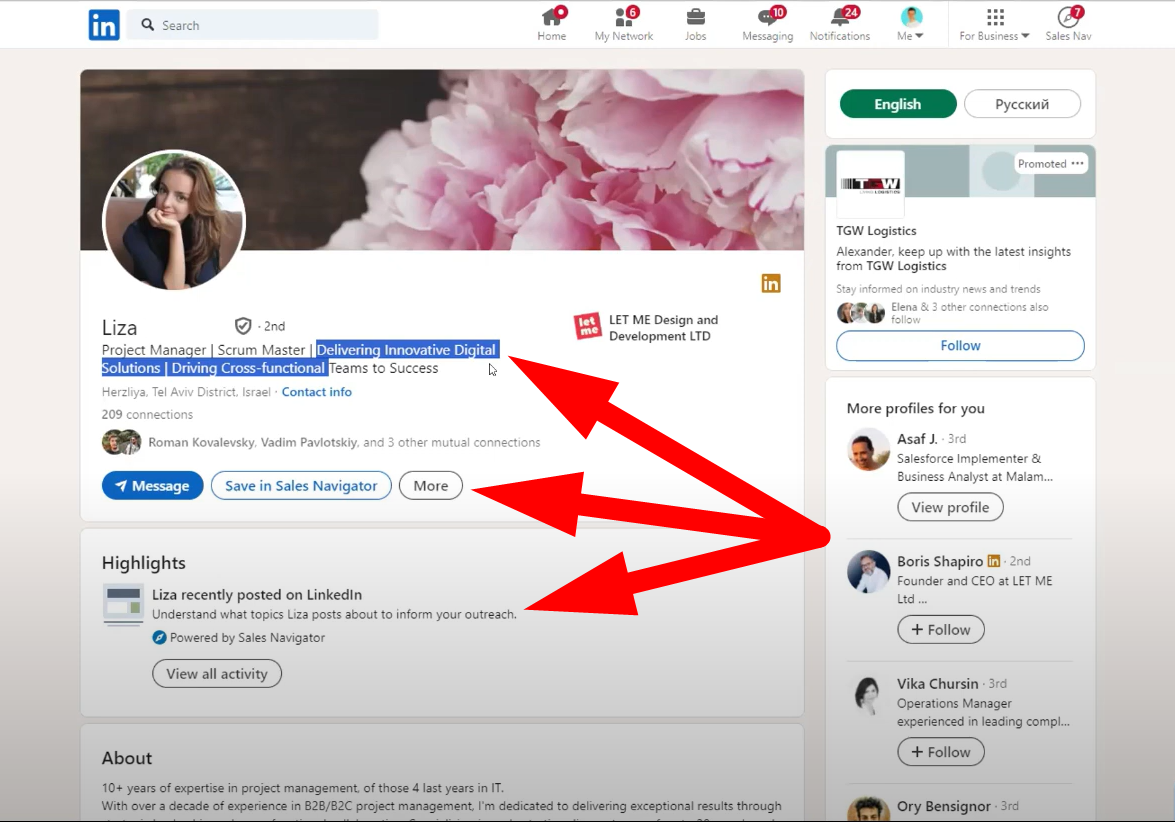Open TGW Logistics logo
1175x822 pixels.
tap(870, 184)
